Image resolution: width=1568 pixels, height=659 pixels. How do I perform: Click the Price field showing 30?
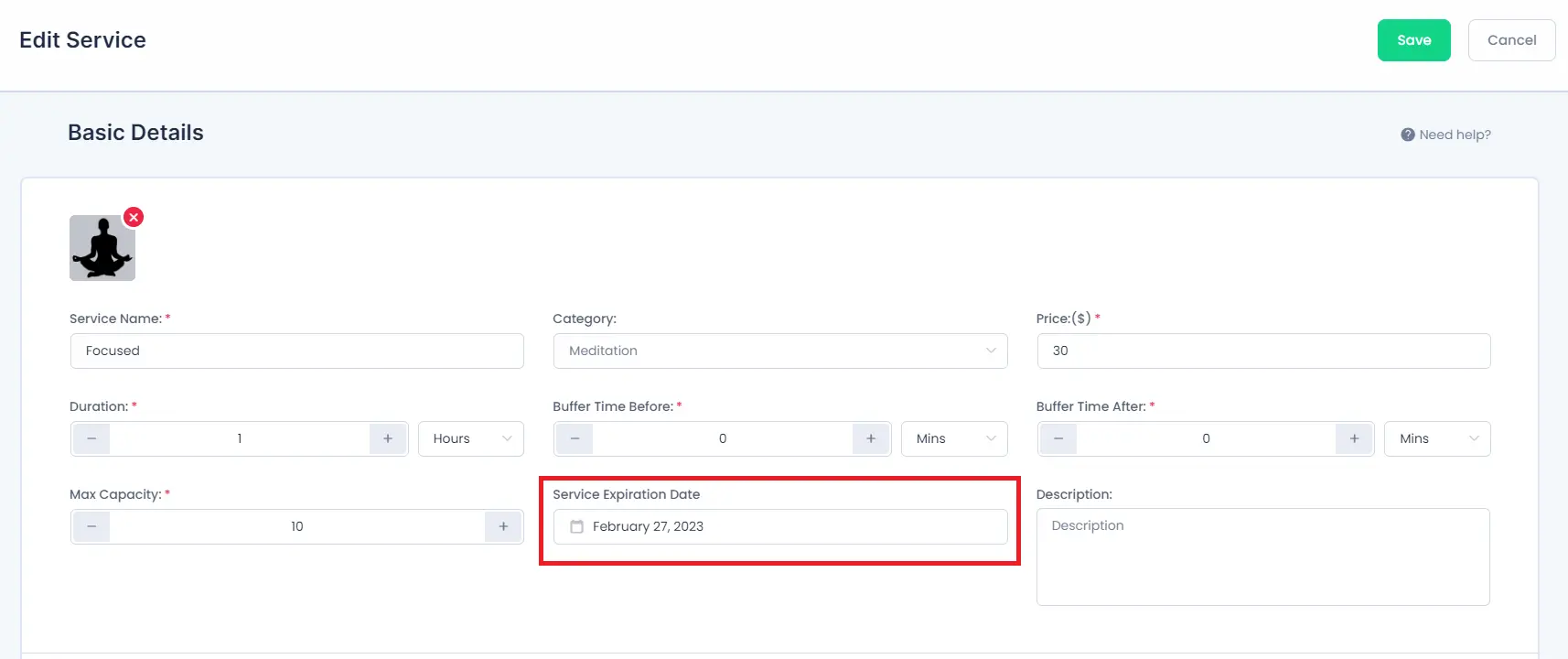click(1263, 351)
